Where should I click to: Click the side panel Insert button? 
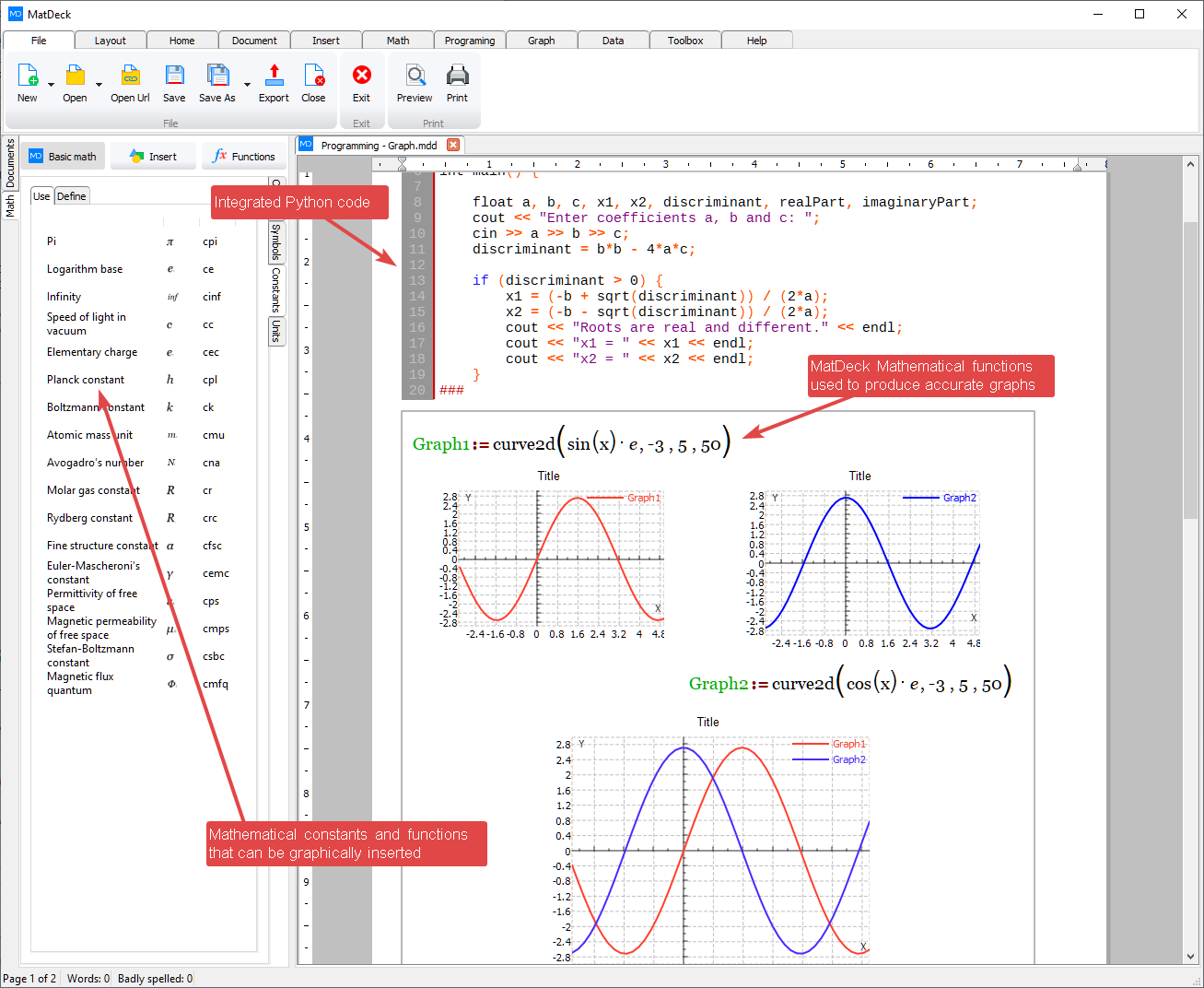pos(153,157)
